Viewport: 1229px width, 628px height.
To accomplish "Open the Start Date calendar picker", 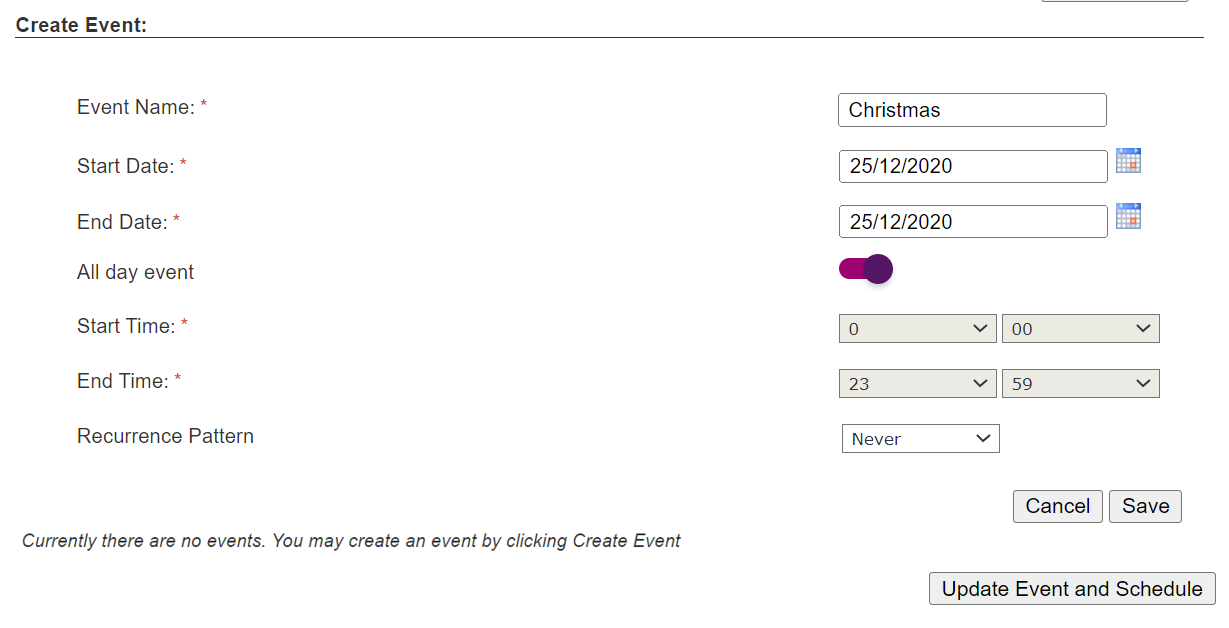I will 1128,161.
